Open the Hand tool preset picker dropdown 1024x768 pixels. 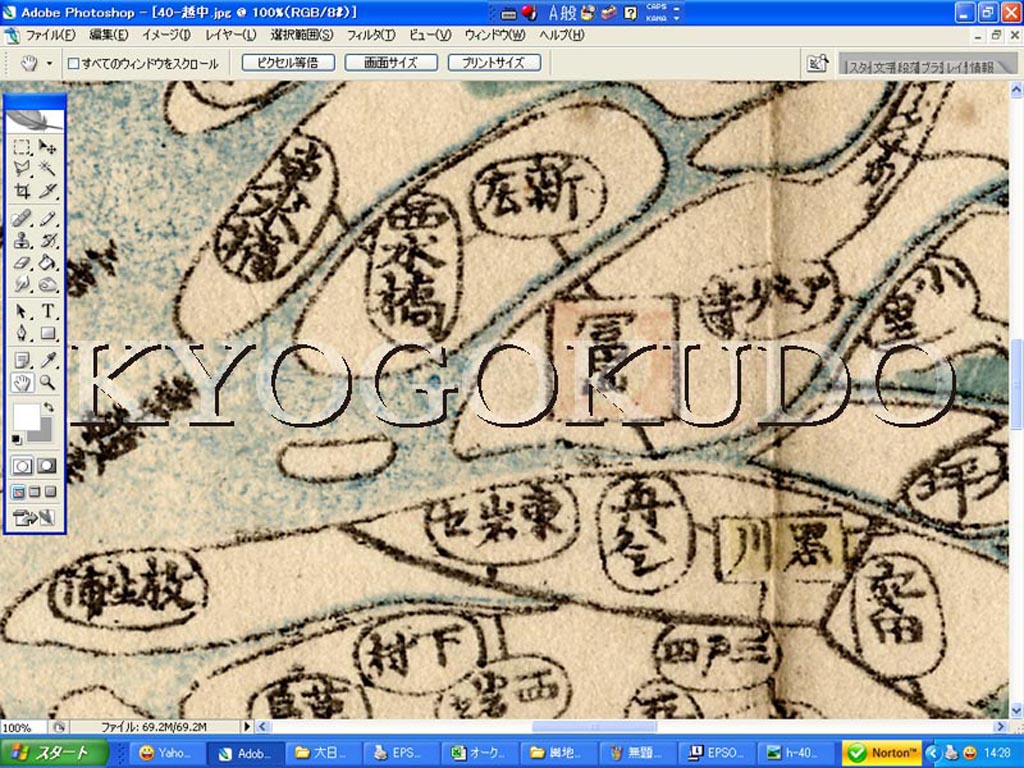(x=49, y=64)
